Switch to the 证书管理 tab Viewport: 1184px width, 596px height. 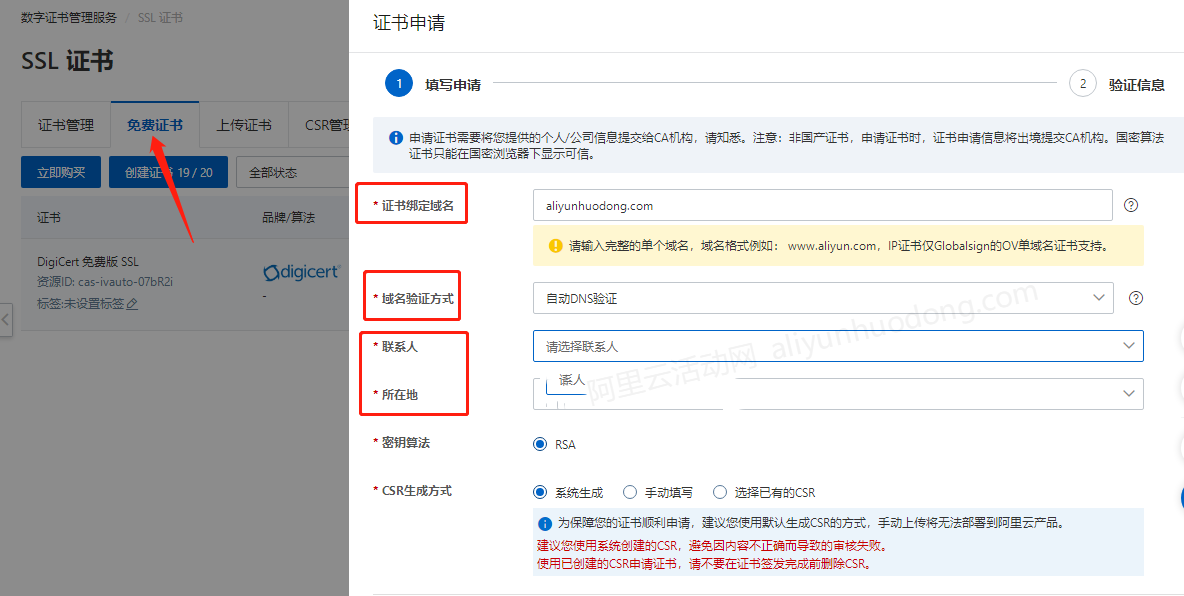66,125
